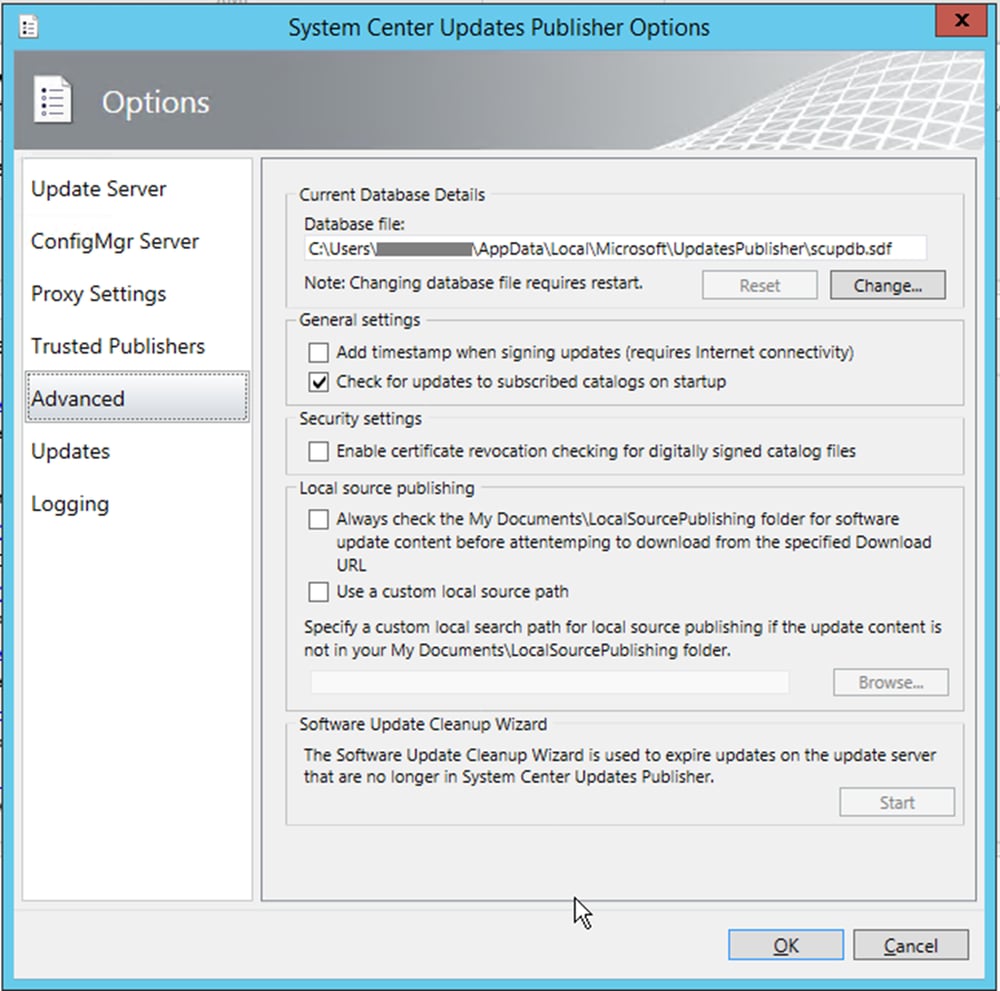Enable timestamp when signing updates
The width and height of the screenshot is (1000, 991).
click(x=318, y=352)
